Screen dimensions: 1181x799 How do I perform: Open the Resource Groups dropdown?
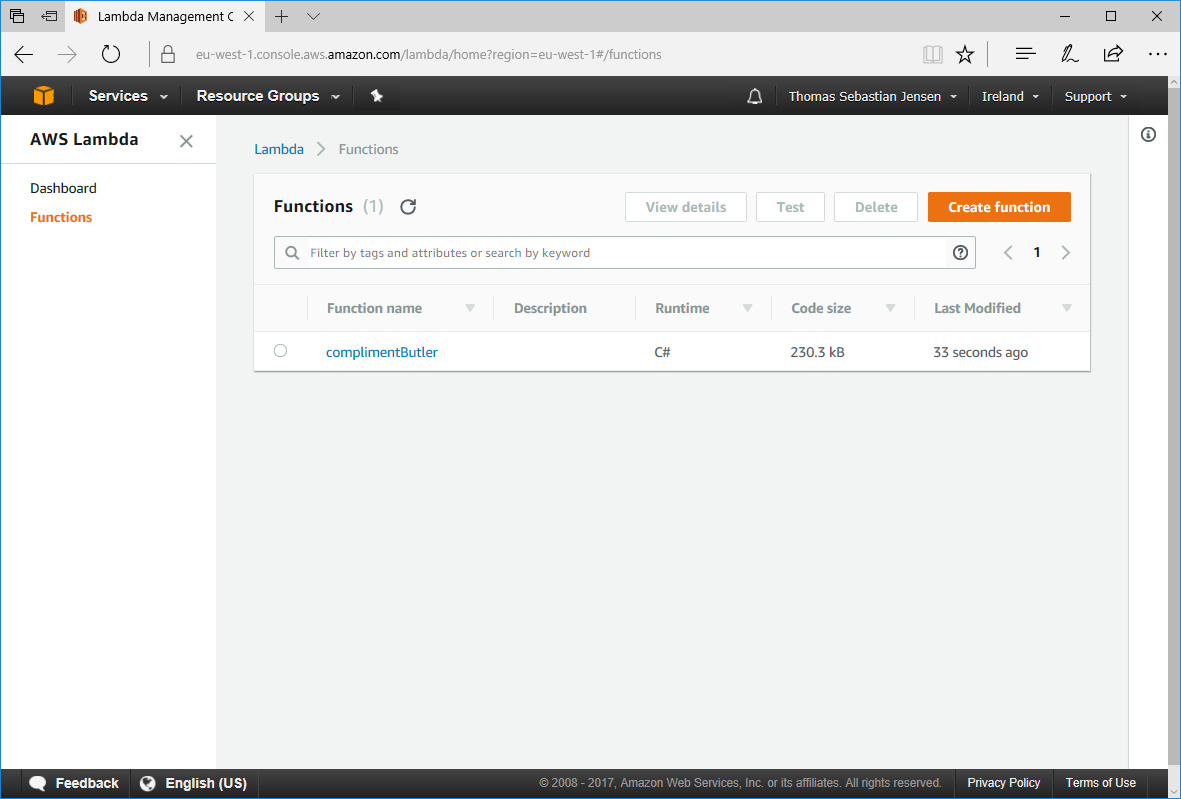click(x=267, y=96)
